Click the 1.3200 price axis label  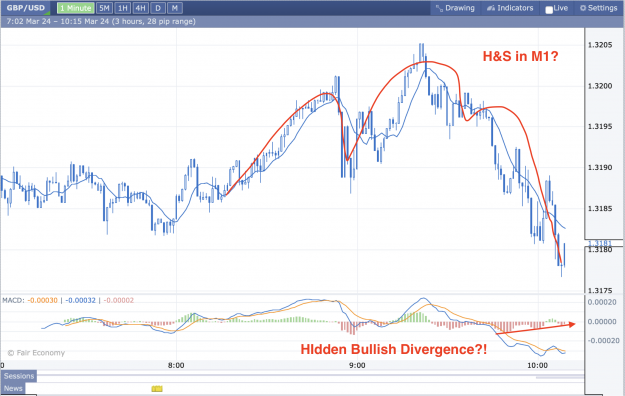(600, 86)
